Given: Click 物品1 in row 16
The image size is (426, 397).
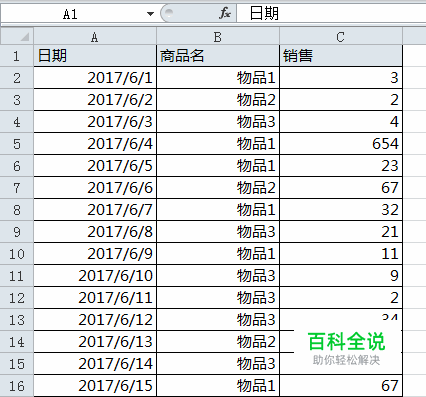Looking at the screenshot, I should pyautogui.click(x=218, y=386).
